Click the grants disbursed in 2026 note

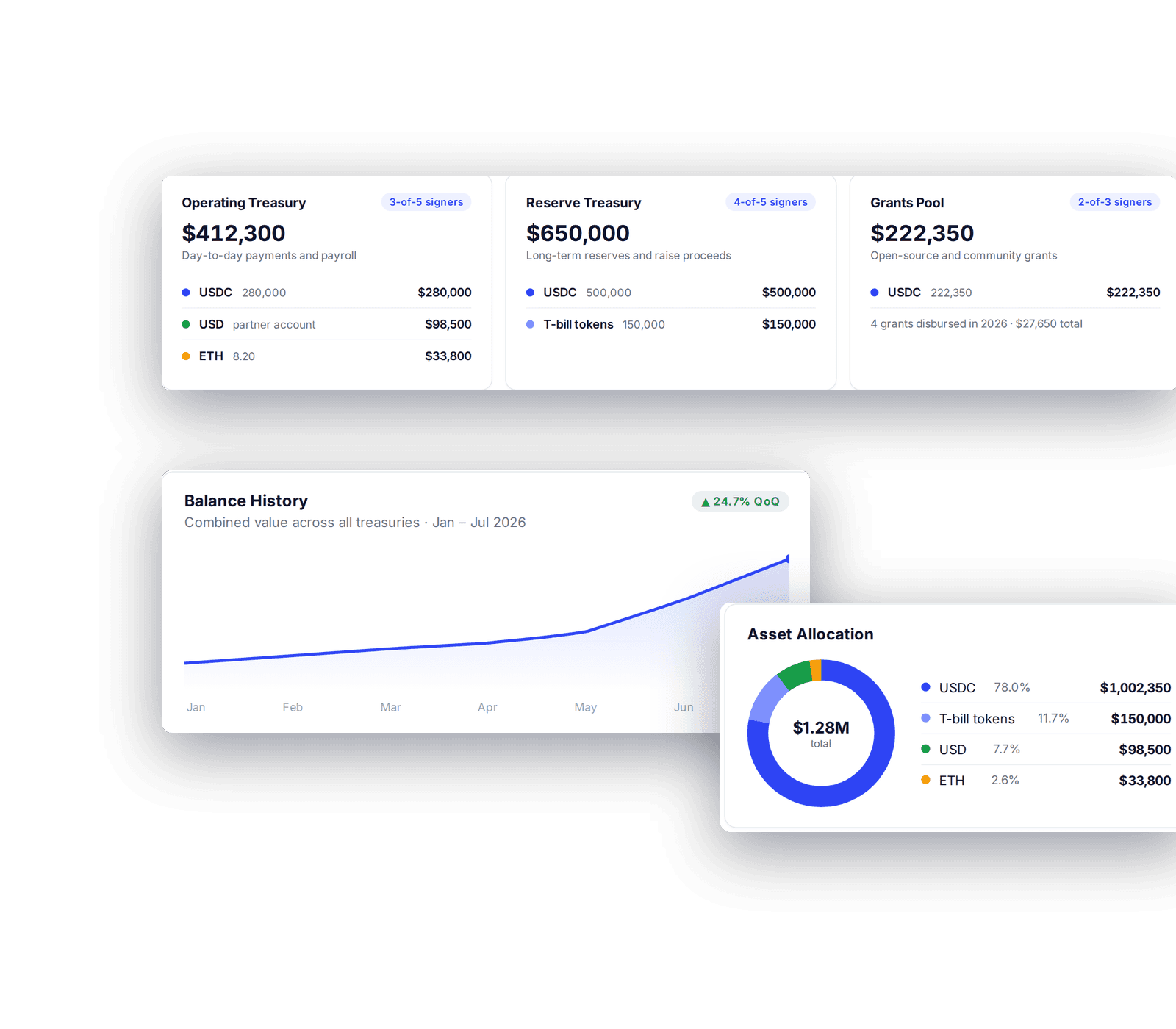tap(976, 323)
